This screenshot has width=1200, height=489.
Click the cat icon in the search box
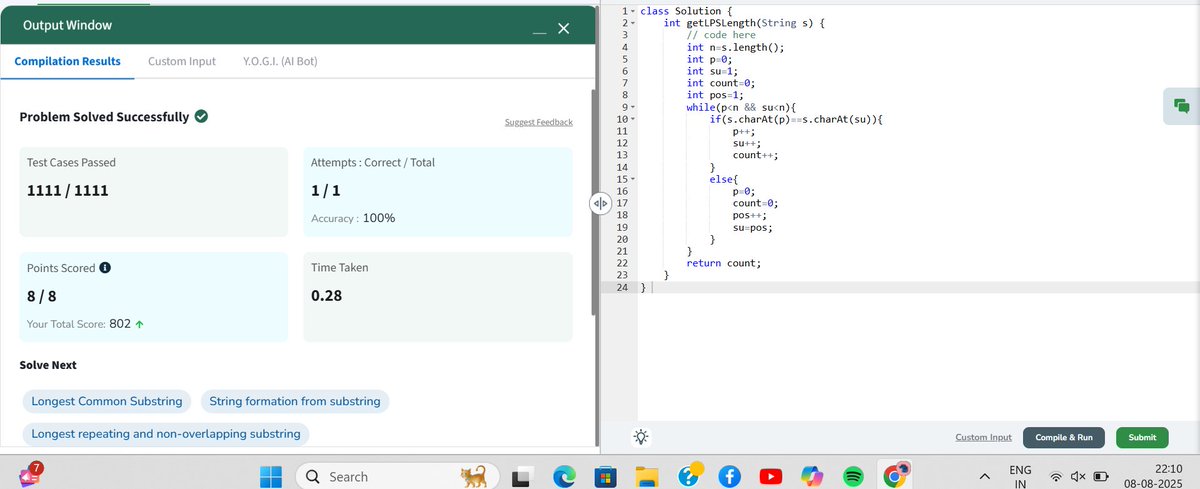pos(474,477)
